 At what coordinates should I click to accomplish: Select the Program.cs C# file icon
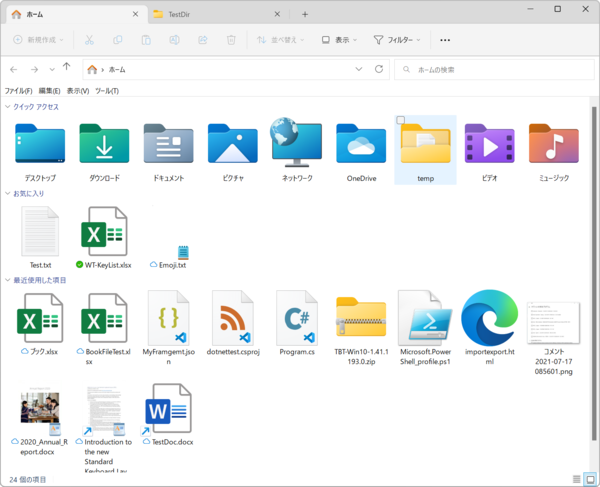(297, 319)
